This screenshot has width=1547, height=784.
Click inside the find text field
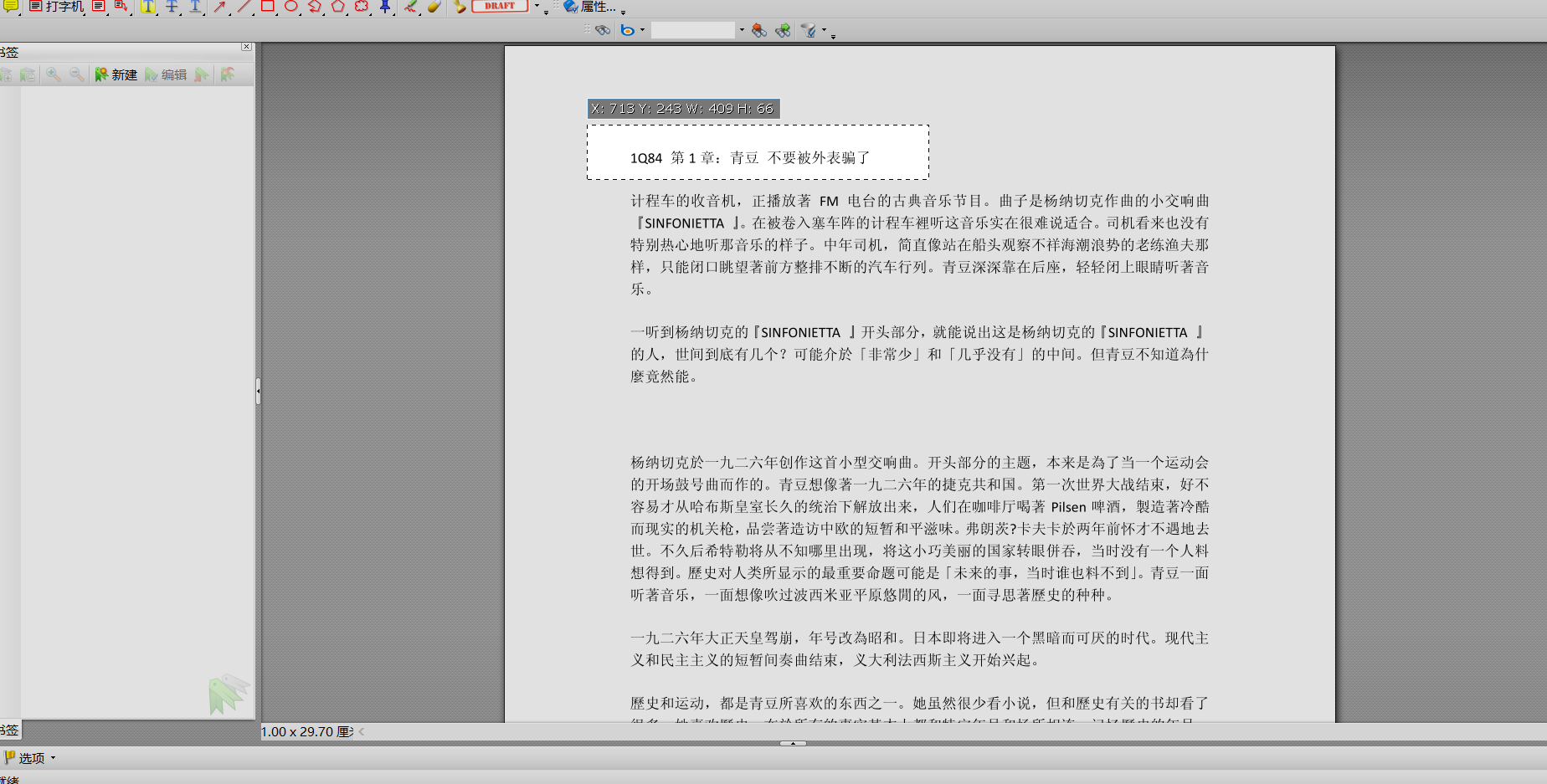[693, 30]
